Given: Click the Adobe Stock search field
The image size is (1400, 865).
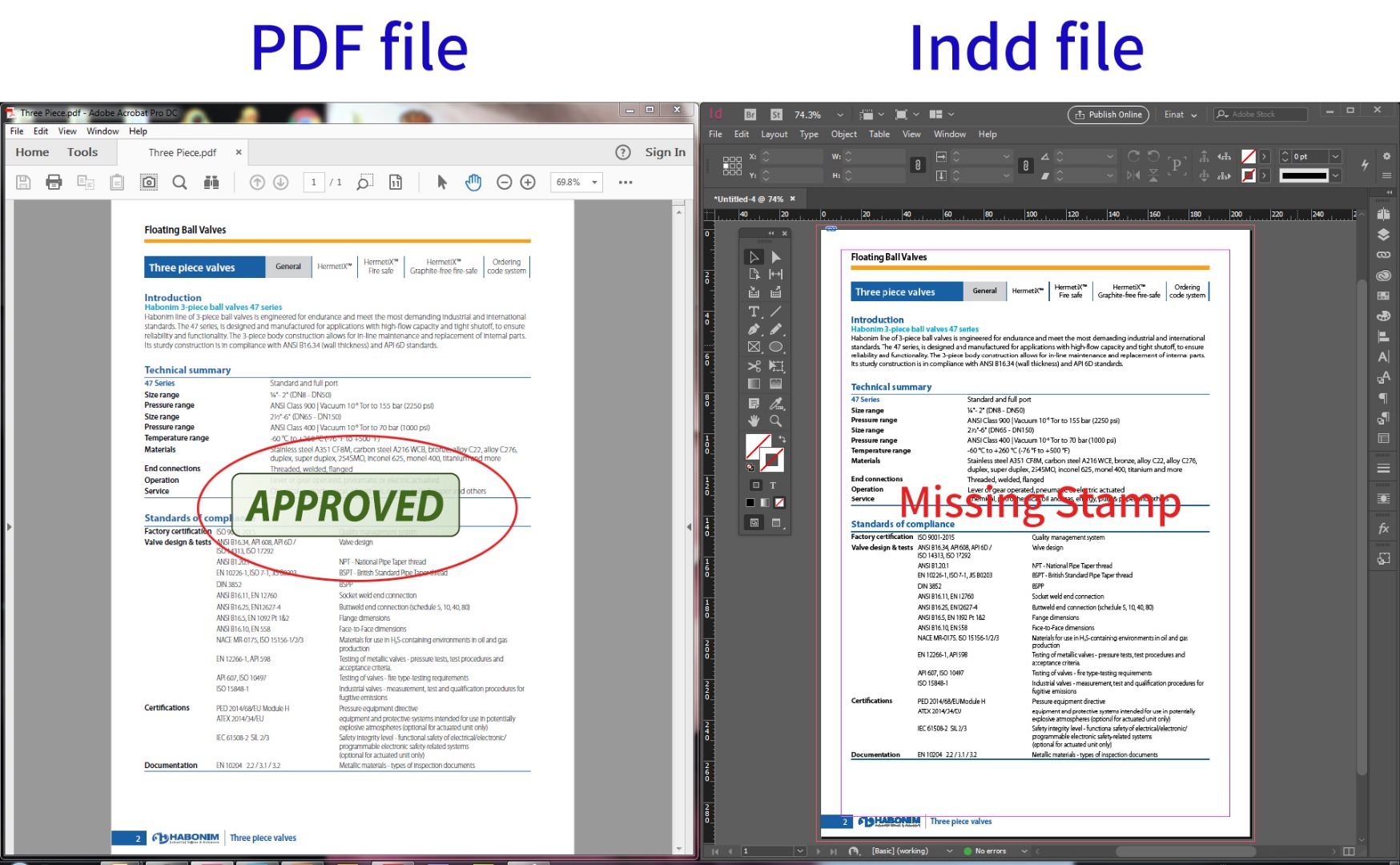Looking at the screenshot, I should coord(1261,115).
